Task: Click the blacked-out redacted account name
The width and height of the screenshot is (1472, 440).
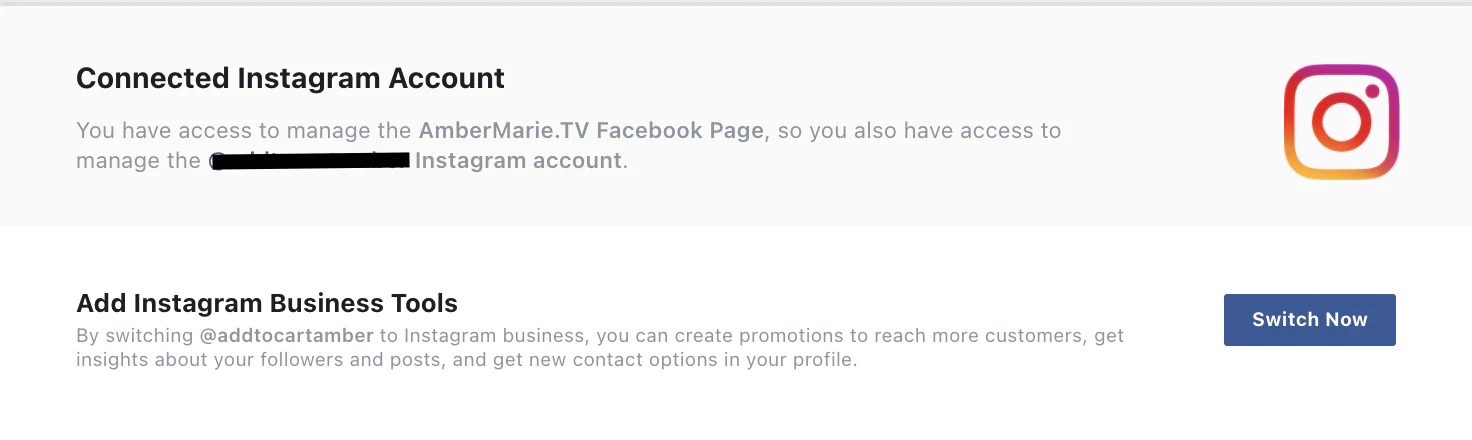Action: pos(310,160)
